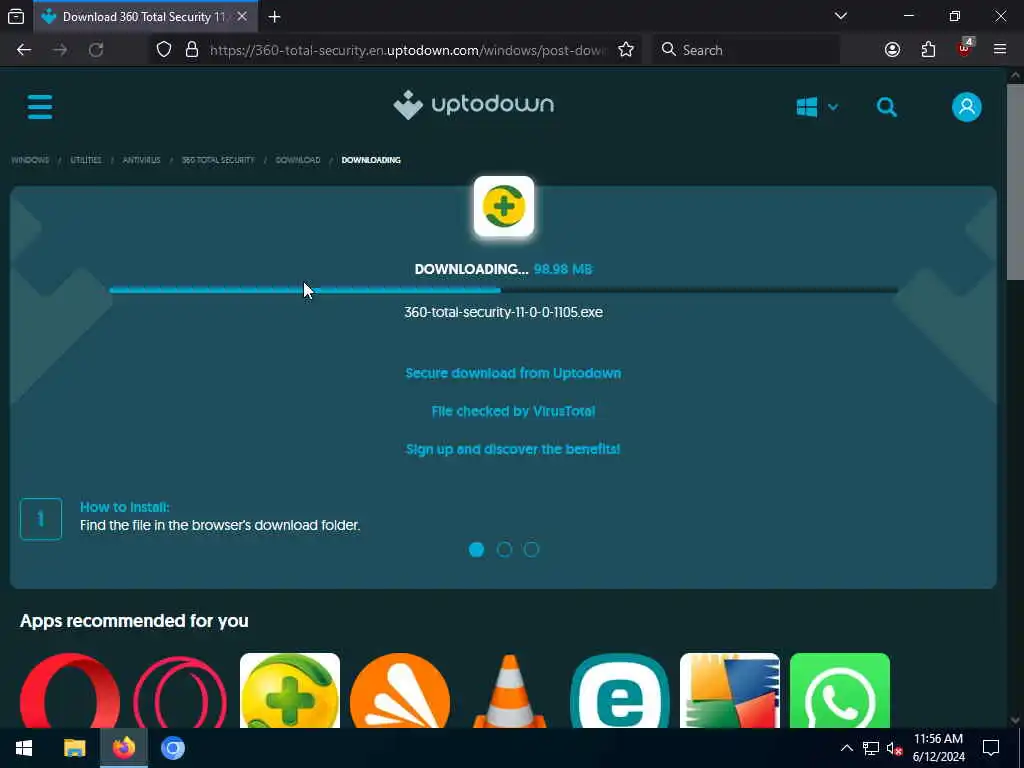List all tabs dropdown
The width and height of the screenshot is (1024, 768).
pyautogui.click(x=840, y=16)
